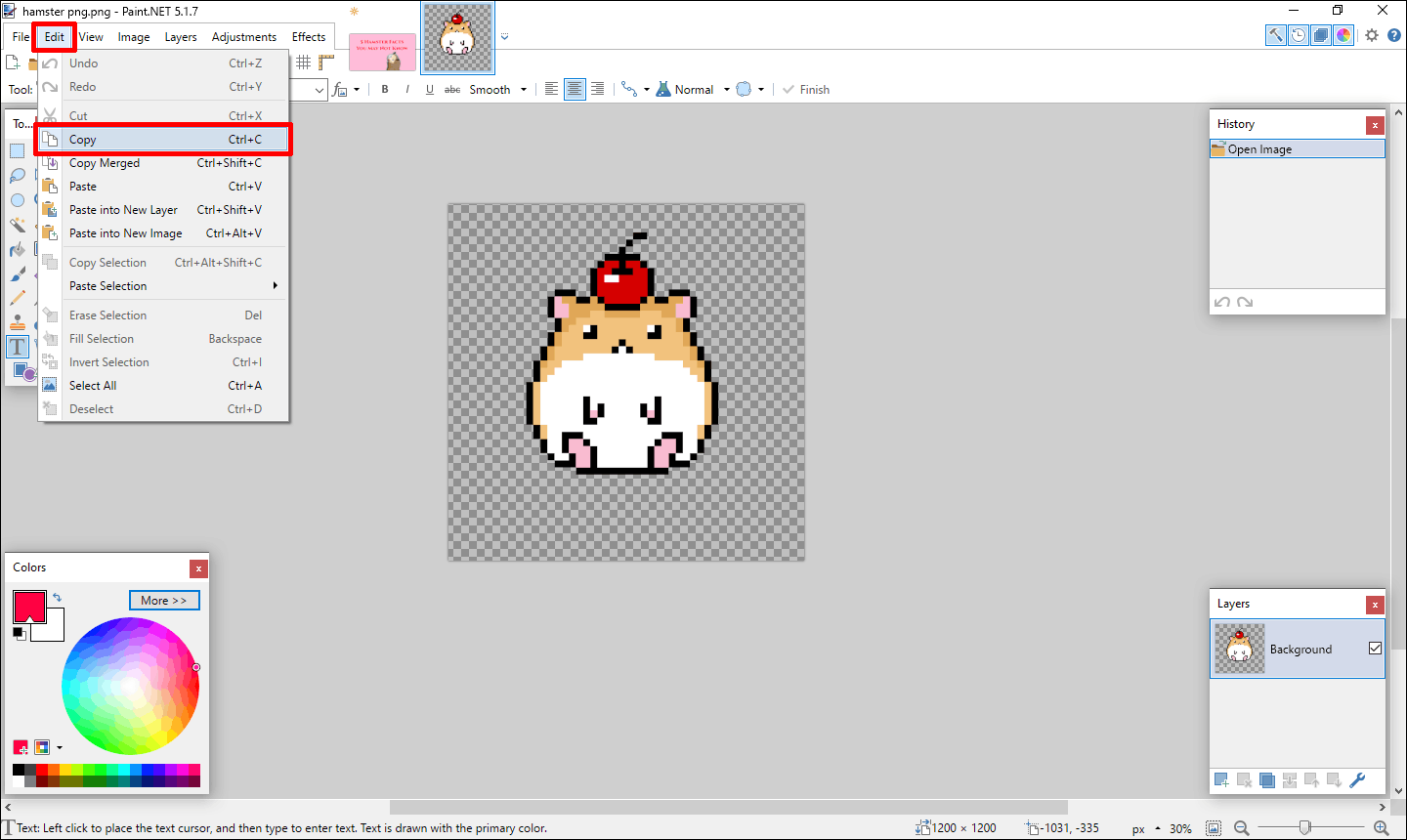Screen dimensions: 1407x840
Task: Open layer properties wrench icon
Action: (x=1357, y=779)
